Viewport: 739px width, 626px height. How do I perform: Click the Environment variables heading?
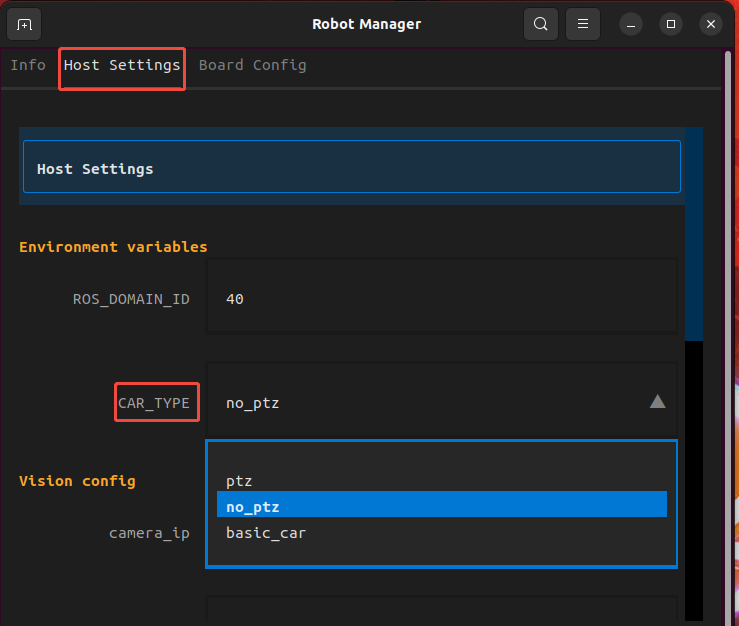[x=113, y=247]
